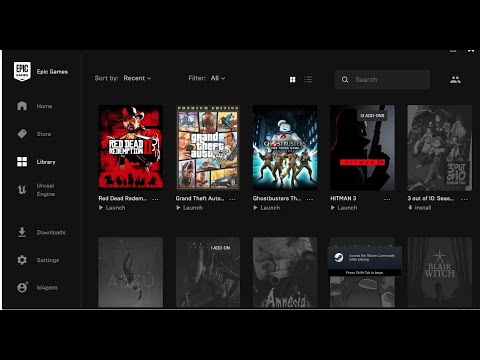This screenshot has width=480, height=360.
Task: Click the Library menu label
Action: click(46, 162)
